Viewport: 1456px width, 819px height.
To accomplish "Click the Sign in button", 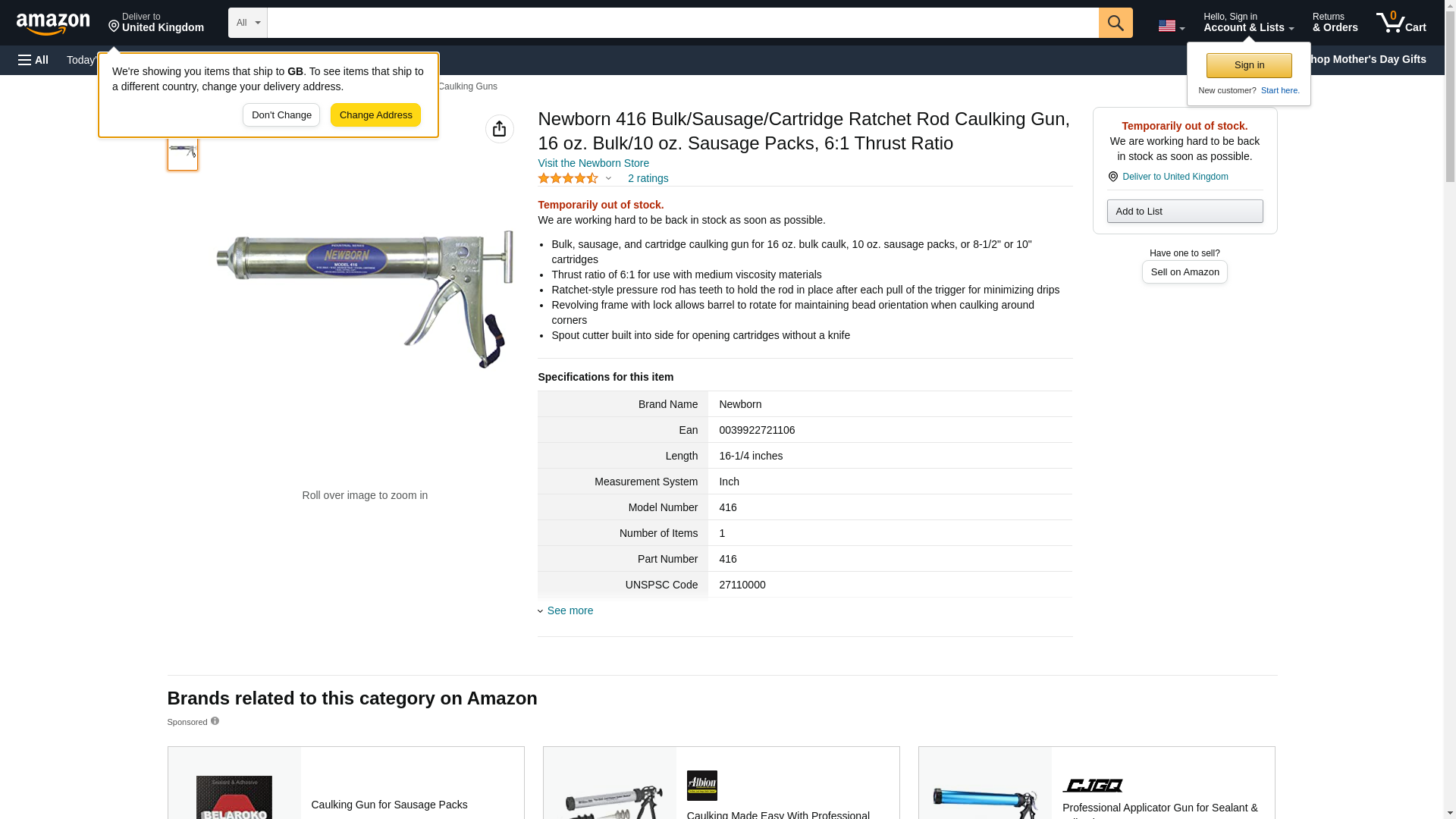I will (1249, 65).
